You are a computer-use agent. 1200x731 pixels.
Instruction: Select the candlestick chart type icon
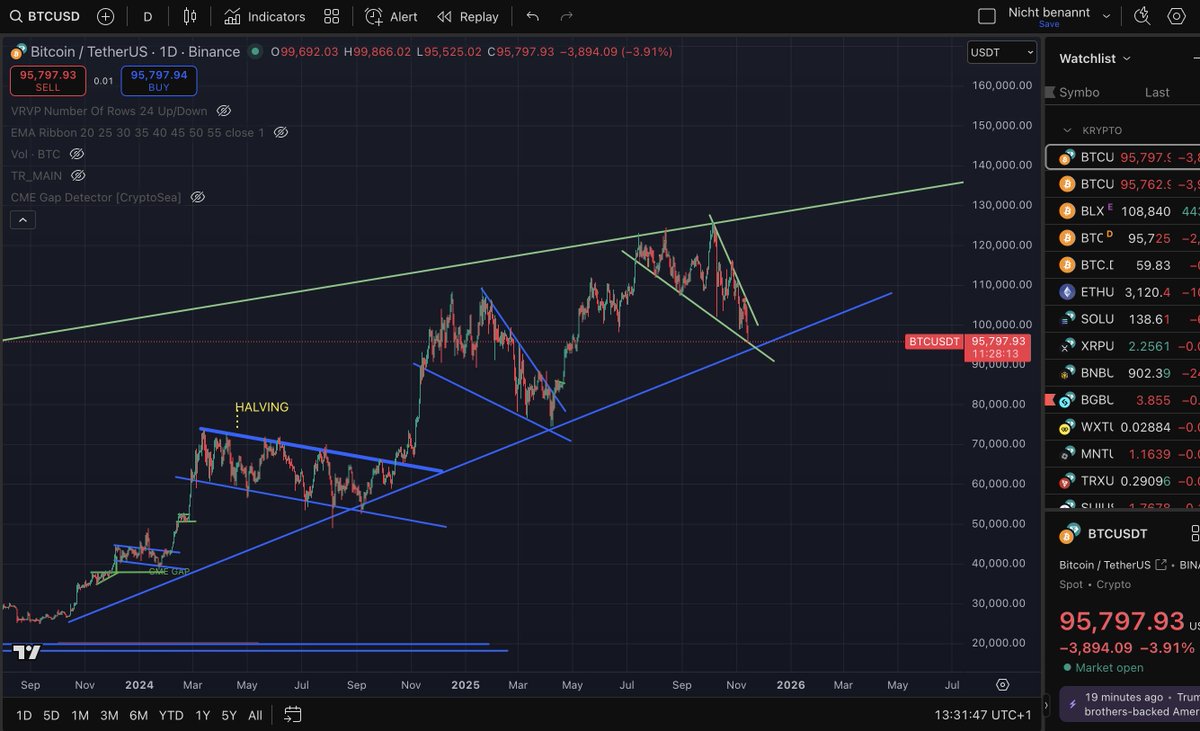(x=187, y=16)
